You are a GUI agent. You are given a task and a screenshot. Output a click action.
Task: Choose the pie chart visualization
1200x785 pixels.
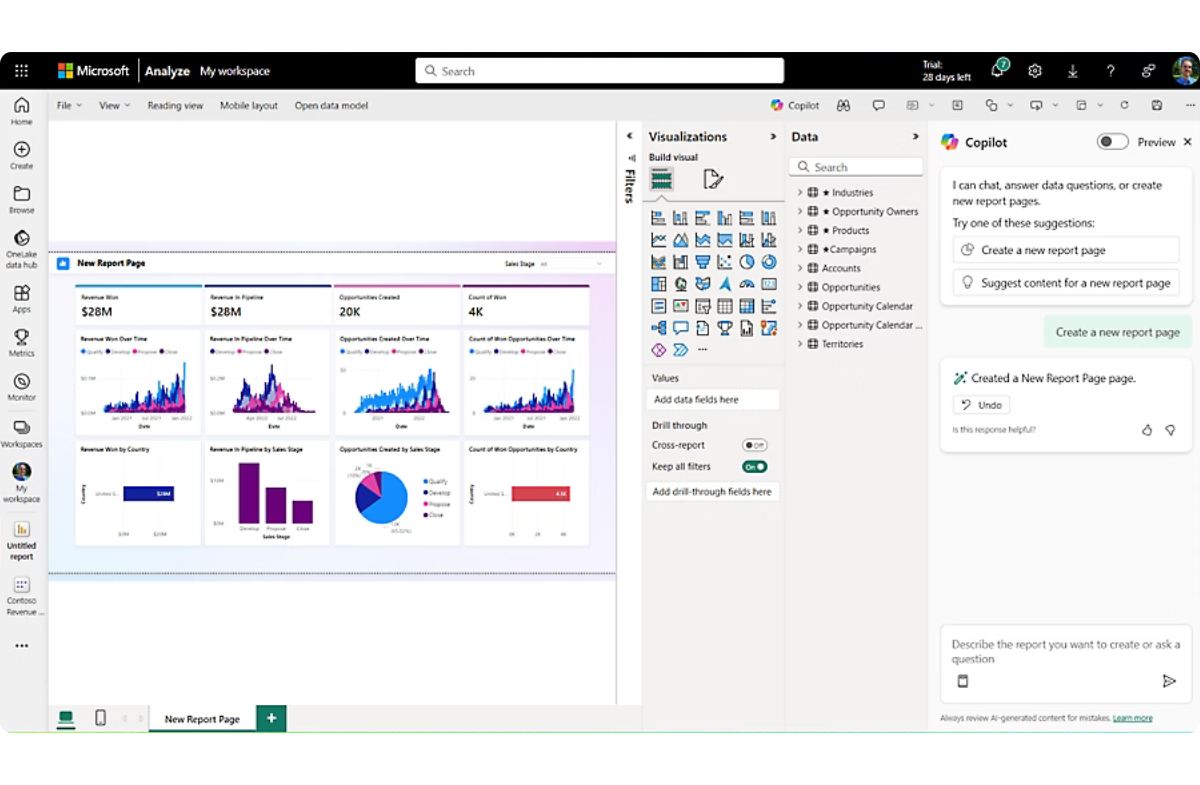747,261
